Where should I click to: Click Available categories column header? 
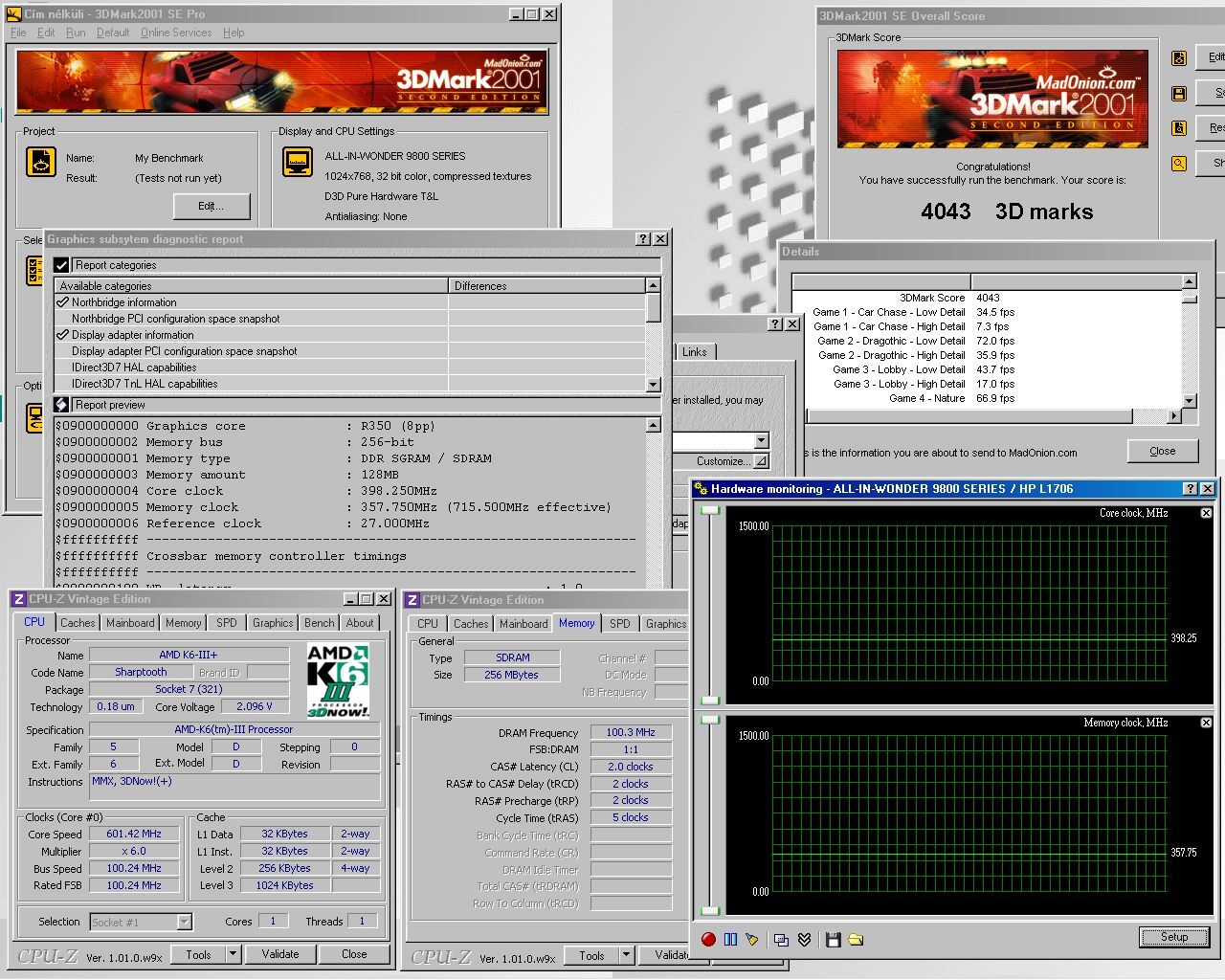[252, 286]
